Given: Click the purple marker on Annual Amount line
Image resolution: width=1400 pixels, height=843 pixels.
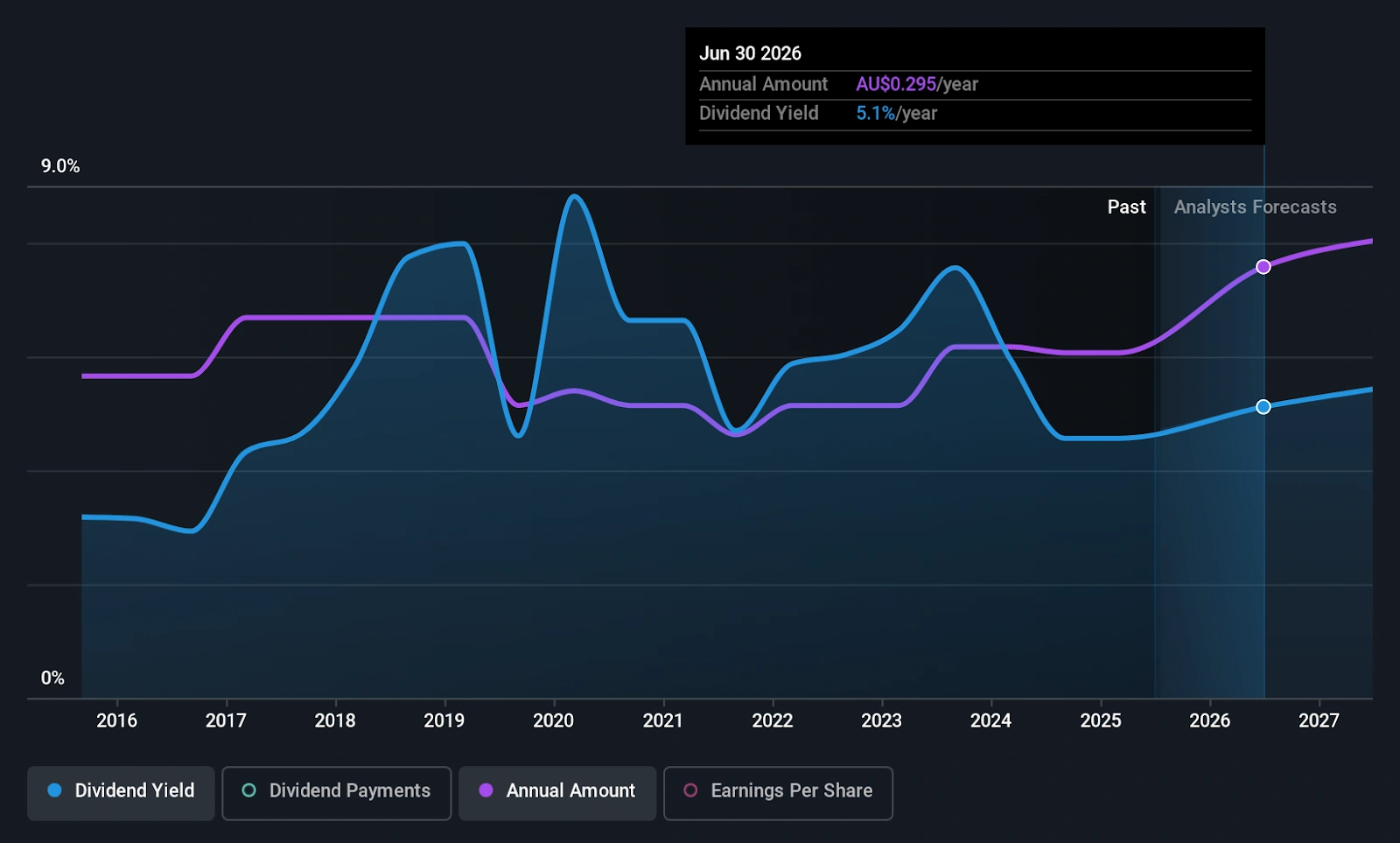Looking at the screenshot, I should pyautogui.click(x=1263, y=267).
